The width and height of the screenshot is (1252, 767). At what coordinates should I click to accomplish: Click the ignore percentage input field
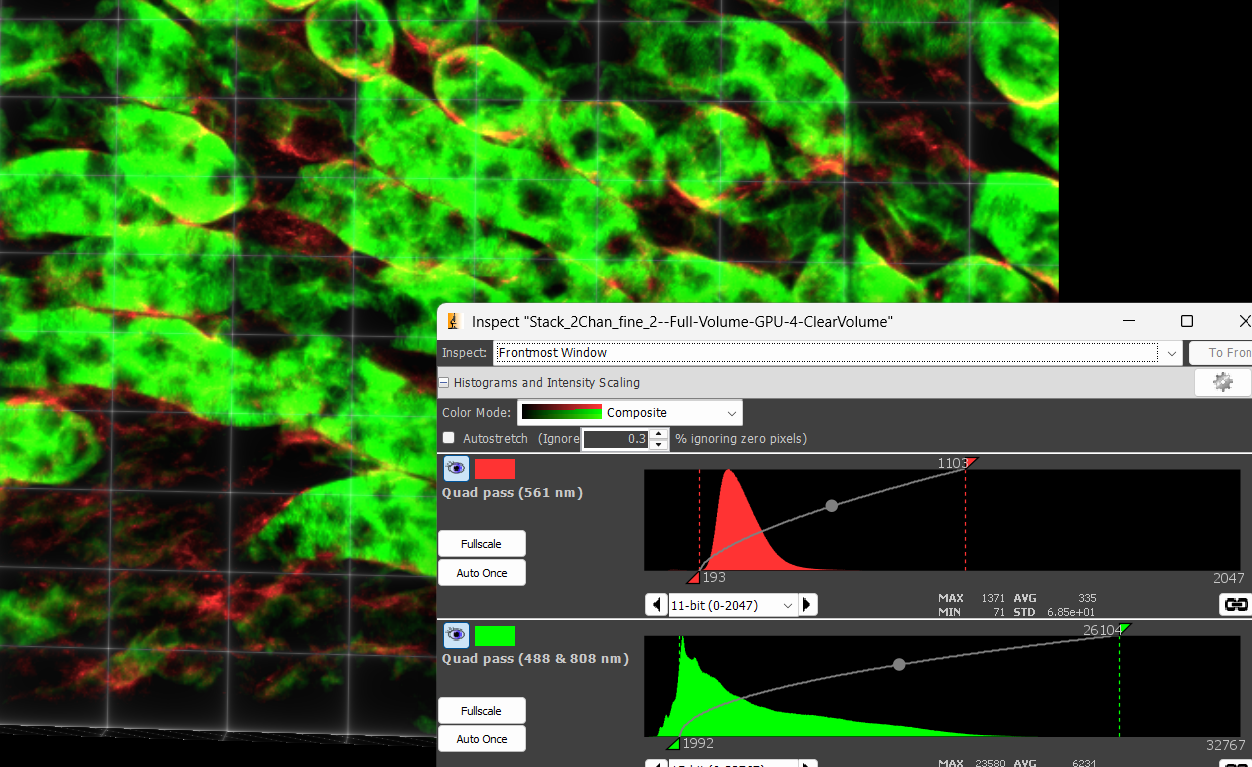(615, 439)
